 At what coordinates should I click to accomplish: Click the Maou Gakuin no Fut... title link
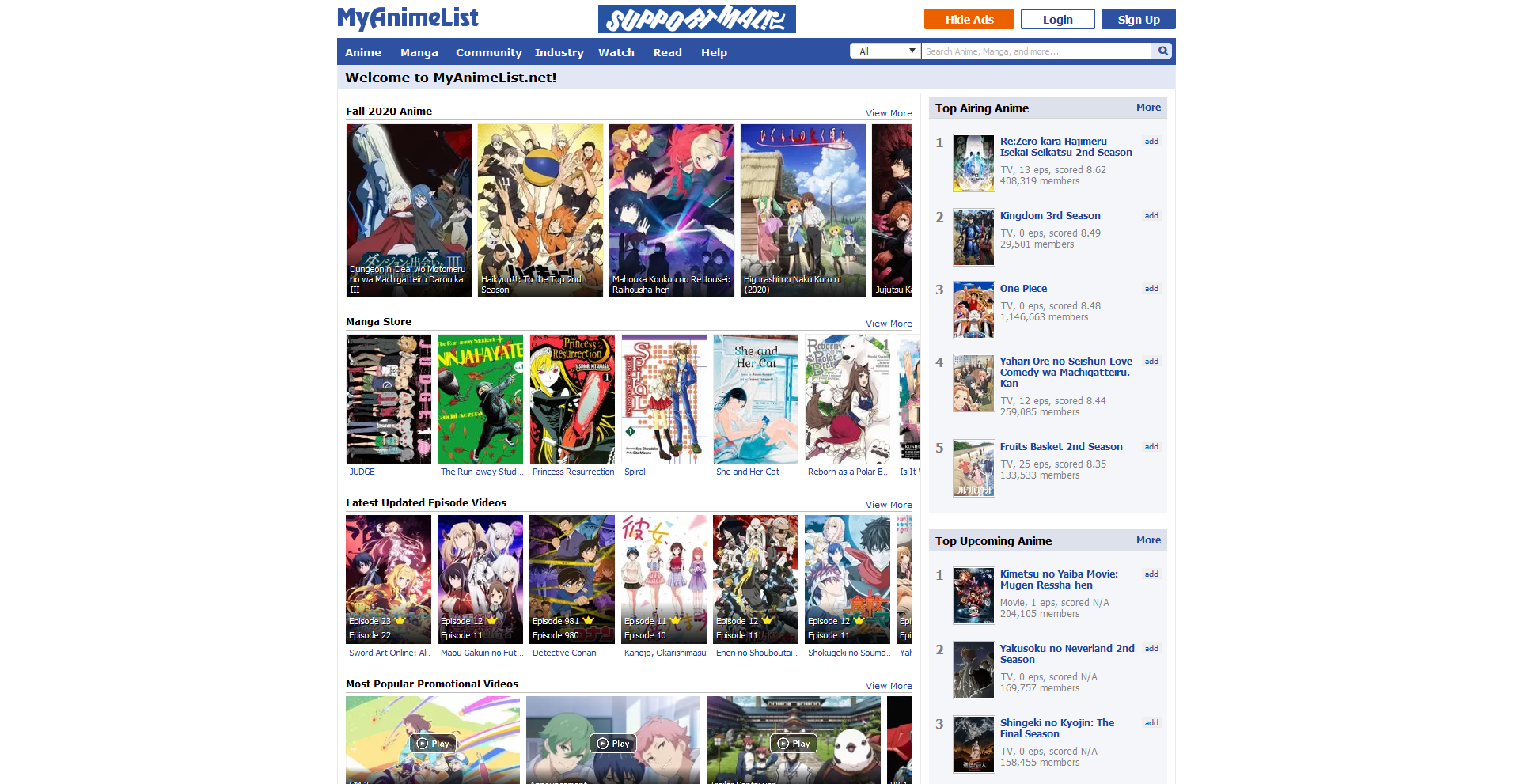point(481,653)
